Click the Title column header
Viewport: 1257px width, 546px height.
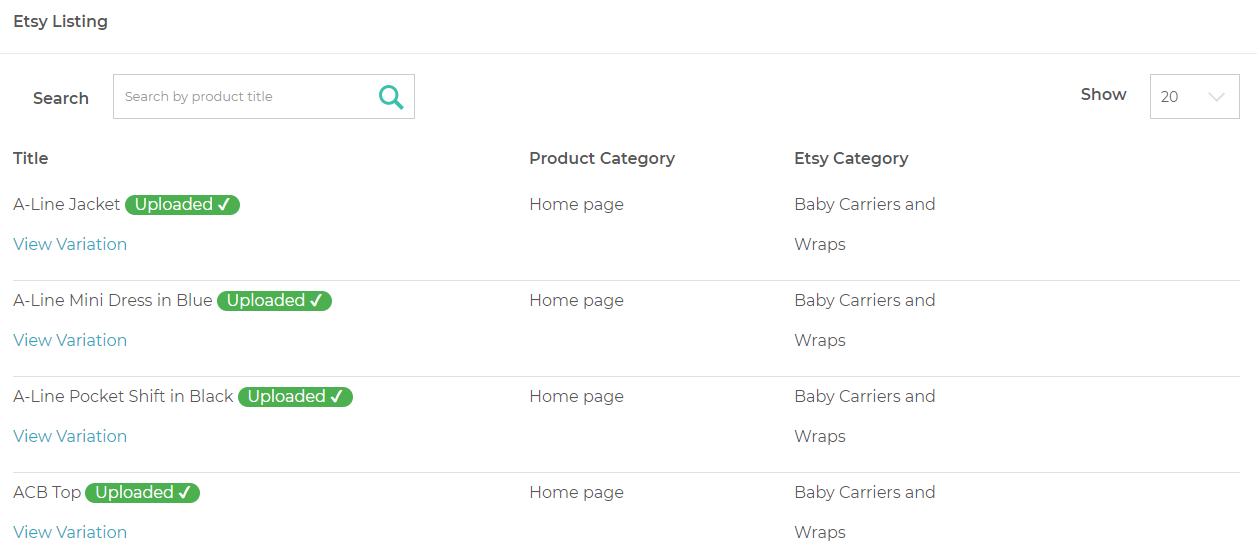click(31, 158)
